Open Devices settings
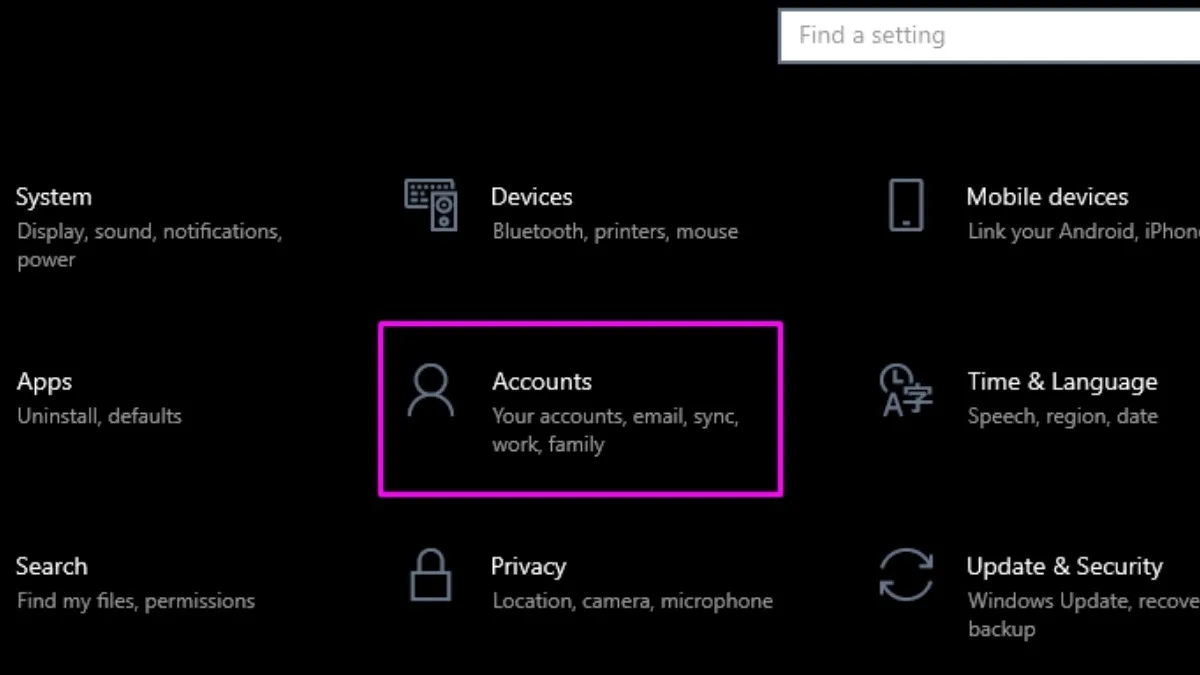Viewport: 1200px width, 675px height. pyautogui.click(x=531, y=196)
